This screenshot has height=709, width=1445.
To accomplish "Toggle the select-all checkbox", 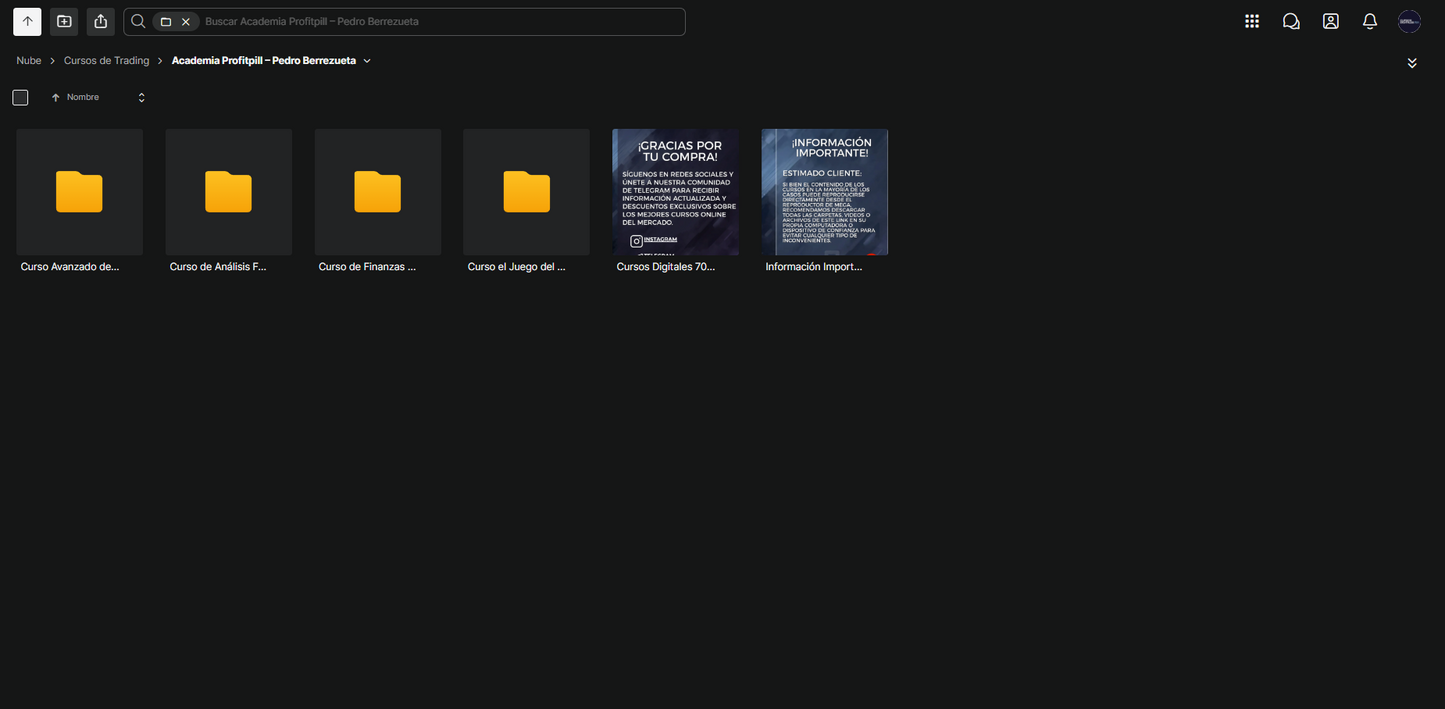I will point(20,97).
